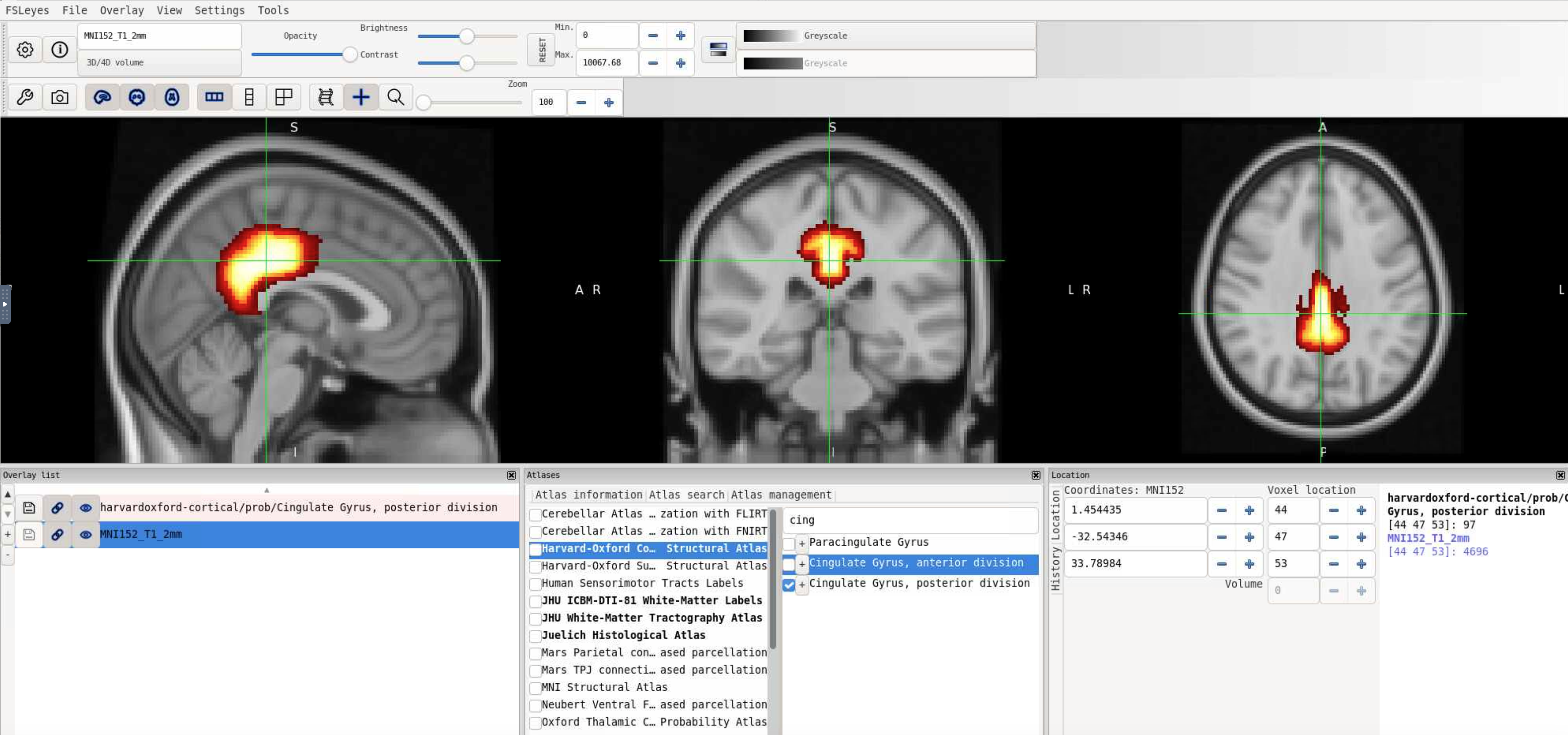Switch to Atlas management tab
This screenshot has width=1568, height=735.
click(781, 495)
